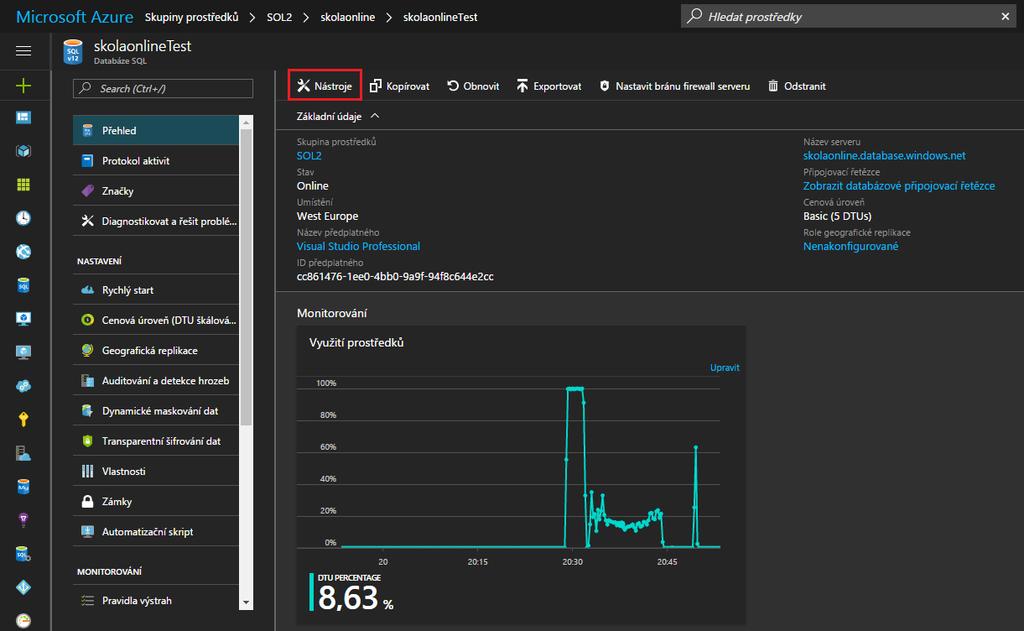Click the skolaonlineTest SQL database header icon

point(72,52)
